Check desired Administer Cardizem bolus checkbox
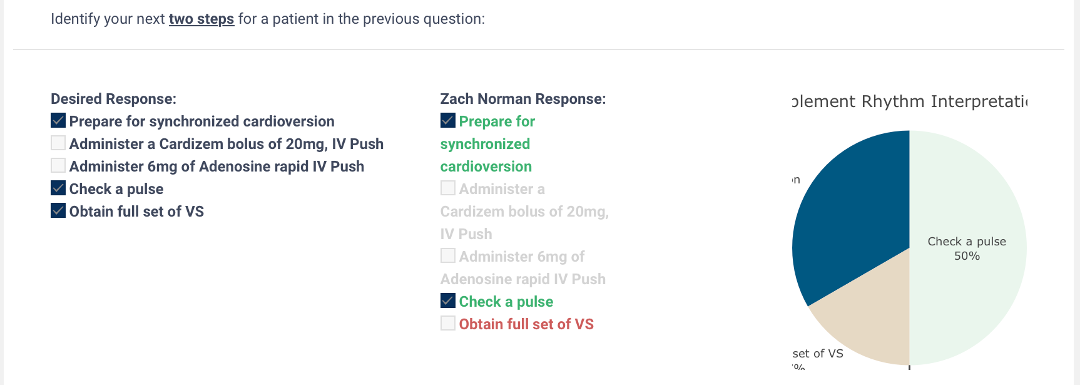The width and height of the screenshot is (1080, 386). coord(59,143)
